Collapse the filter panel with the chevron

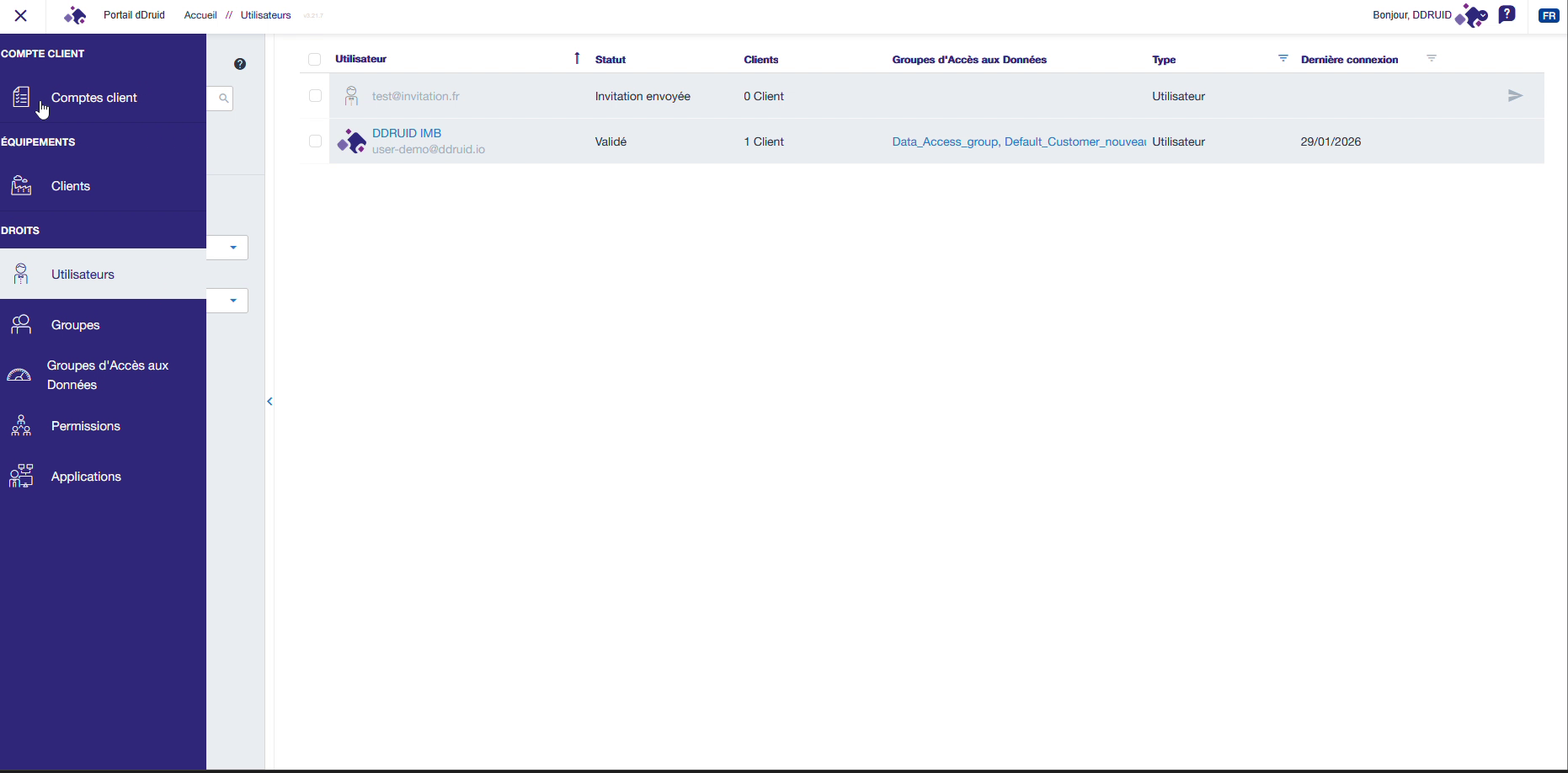click(x=269, y=402)
